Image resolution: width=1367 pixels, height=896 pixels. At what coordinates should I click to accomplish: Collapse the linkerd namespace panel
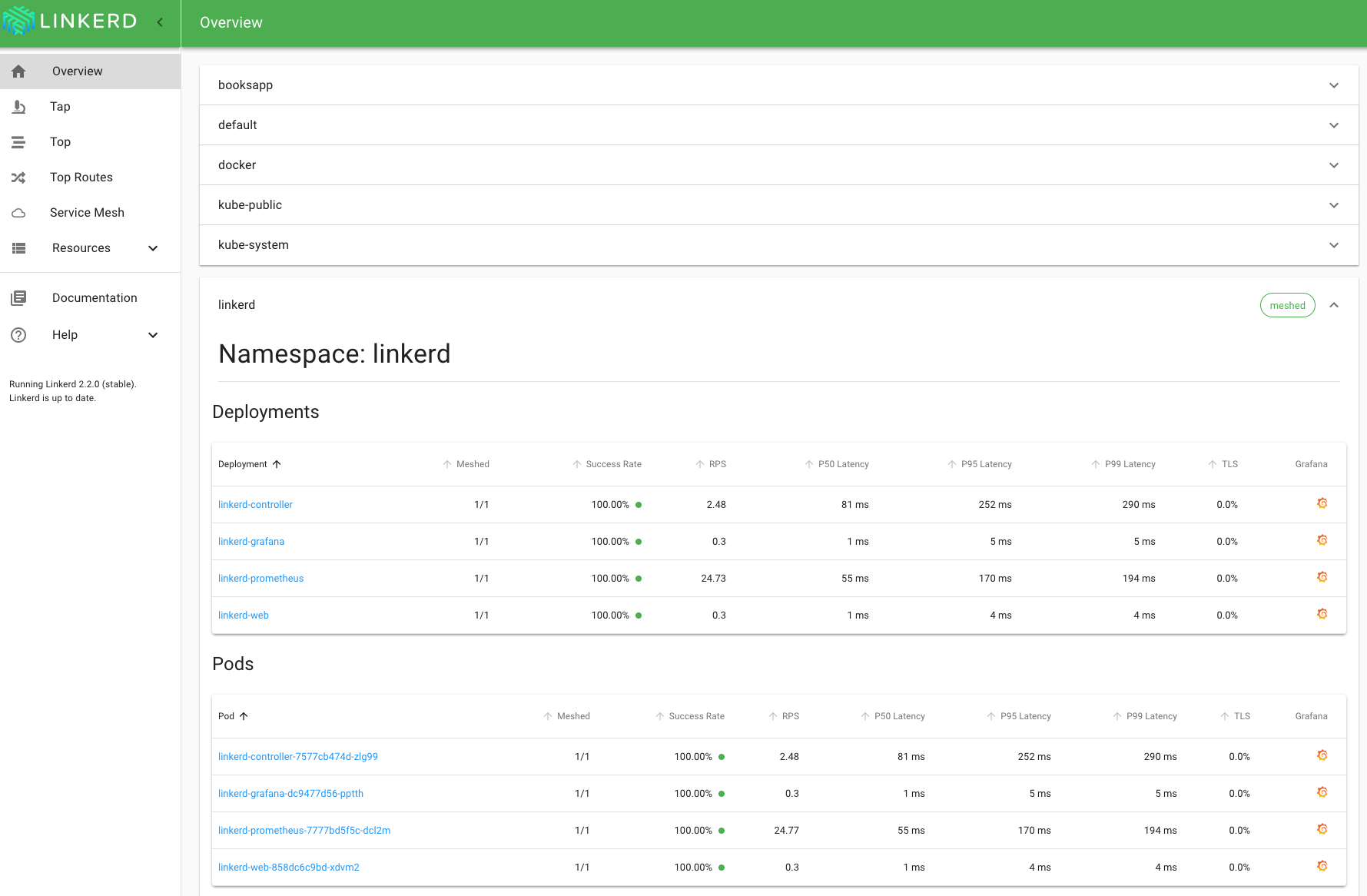pyautogui.click(x=1333, y=305)
